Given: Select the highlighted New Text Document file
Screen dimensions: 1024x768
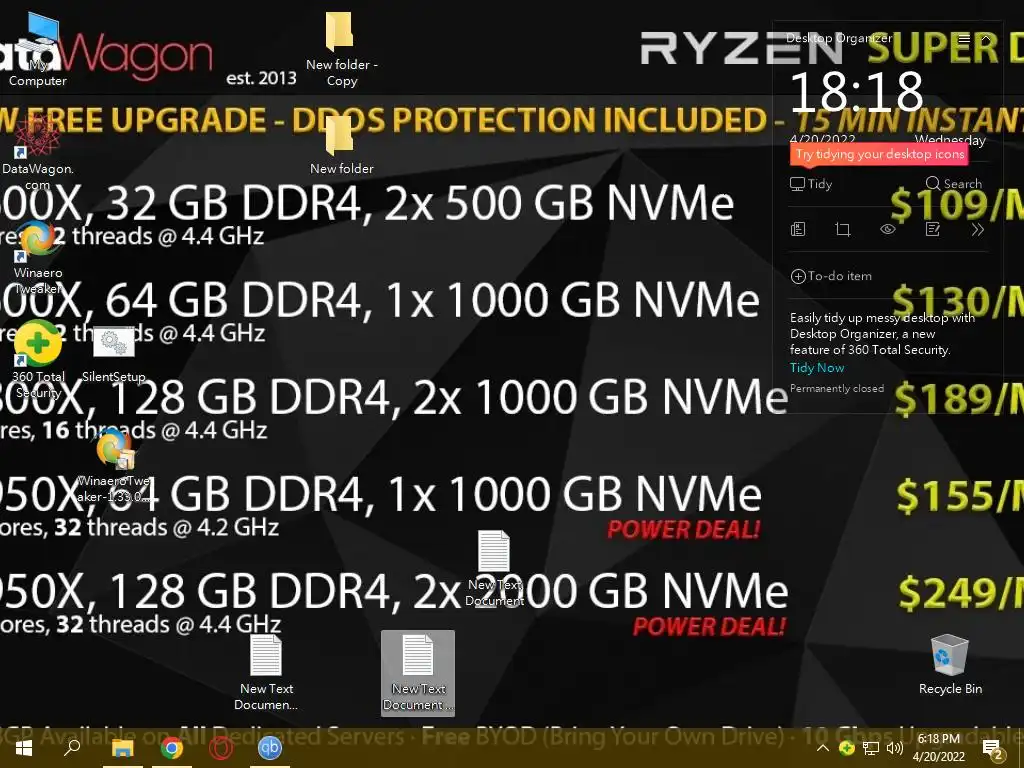Looking at the screenshot, I should click(418, 673).
